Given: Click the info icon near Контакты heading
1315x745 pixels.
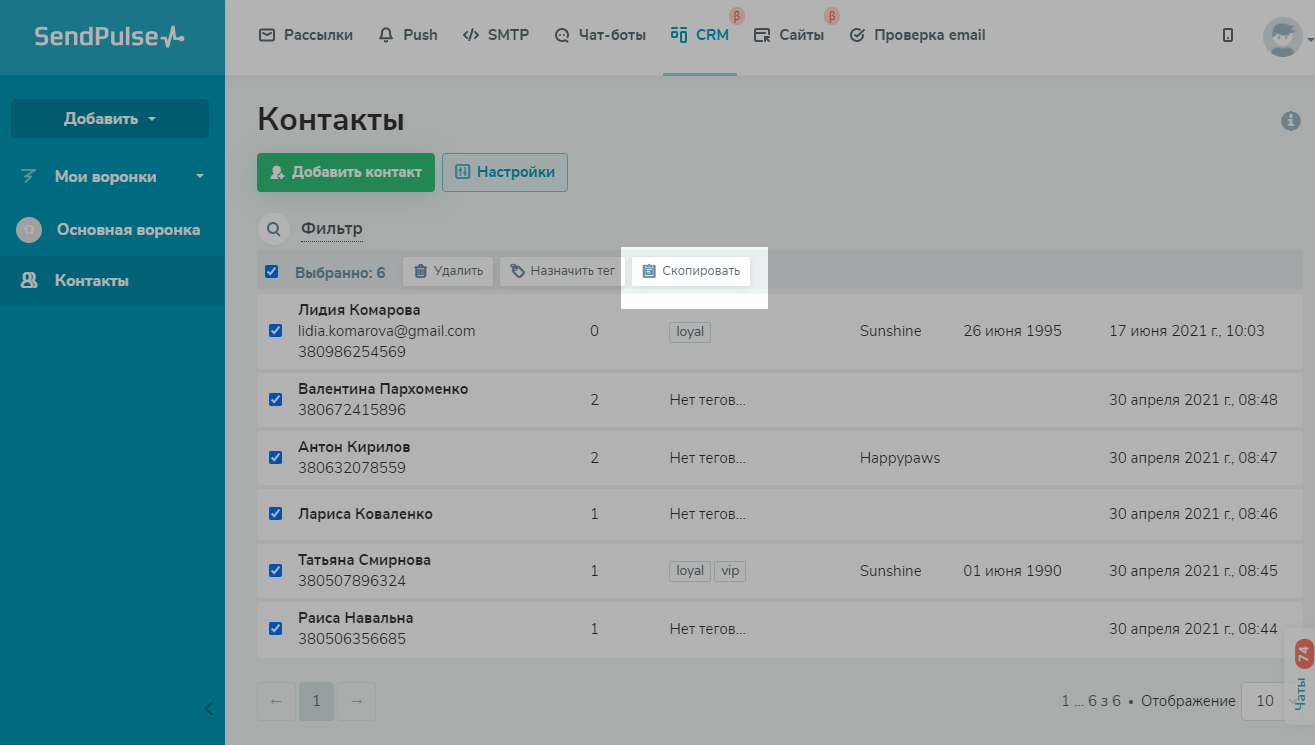Looking at the screenshot, I should (1290, 121).
